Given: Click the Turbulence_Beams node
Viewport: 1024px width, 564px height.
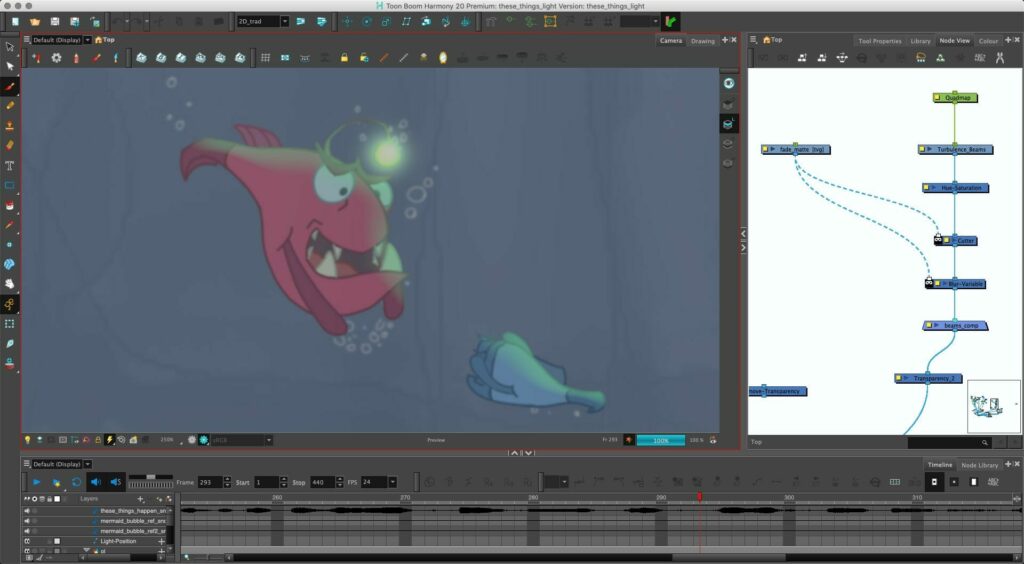Looking at the screenshot, I should [x=955, y=149].
